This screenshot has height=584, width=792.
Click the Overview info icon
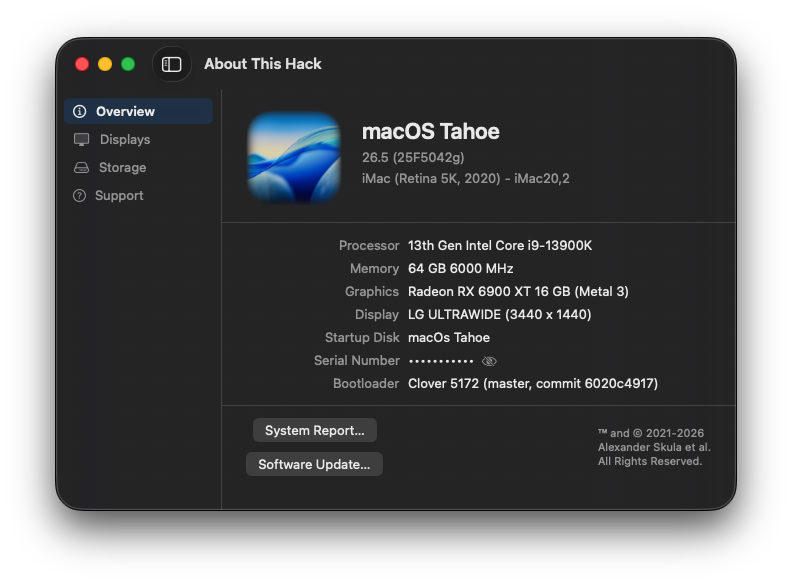(80, 111)
